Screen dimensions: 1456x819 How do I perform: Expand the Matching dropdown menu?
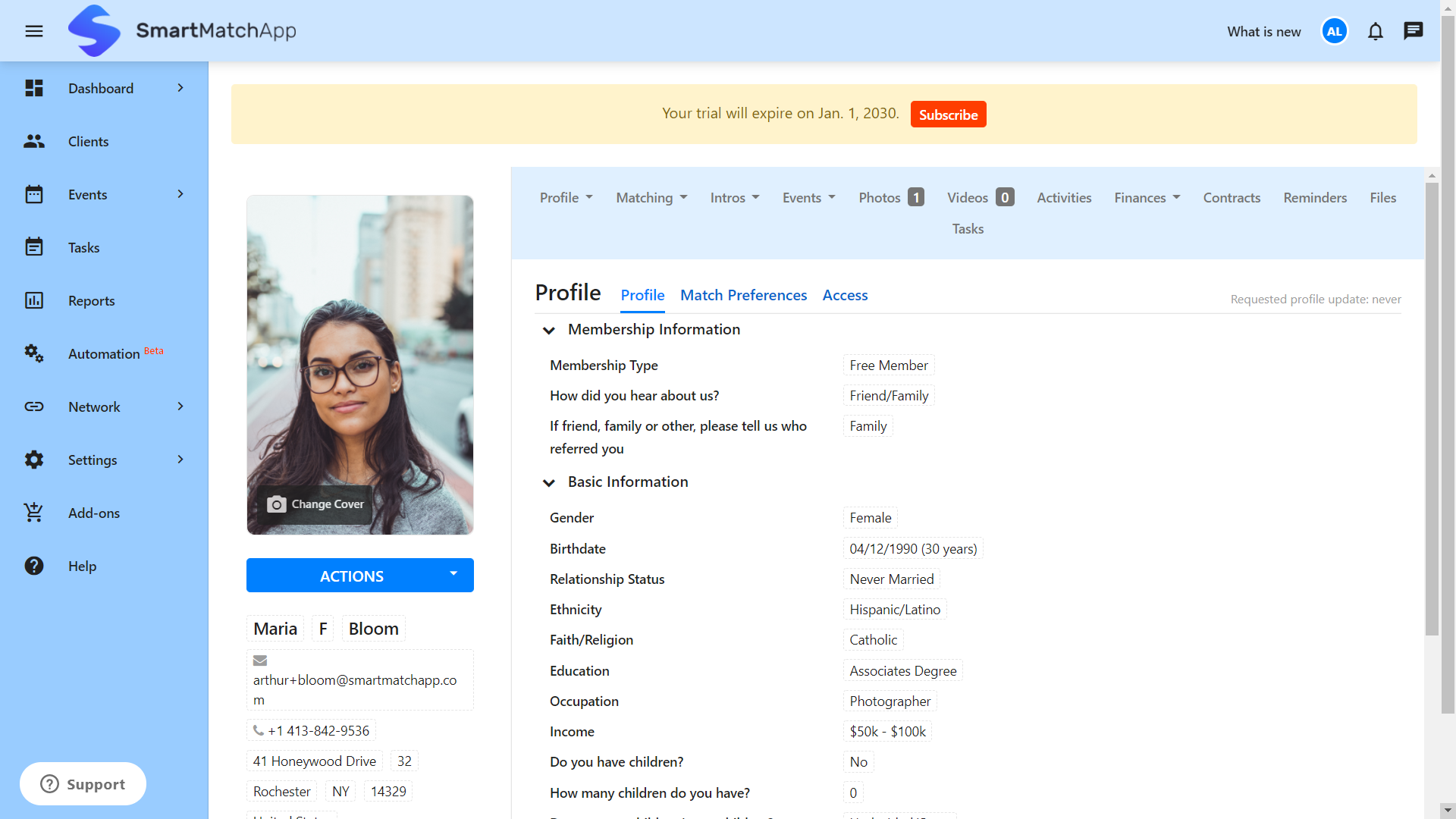pos(651,198)
